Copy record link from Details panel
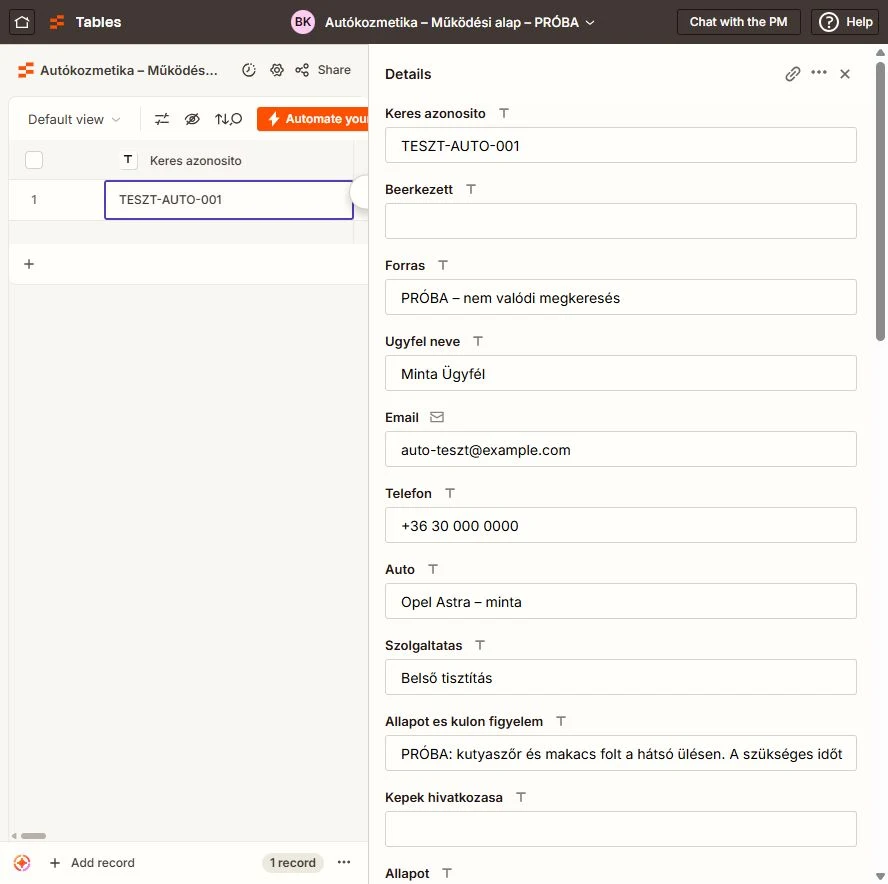 [792, 74]
